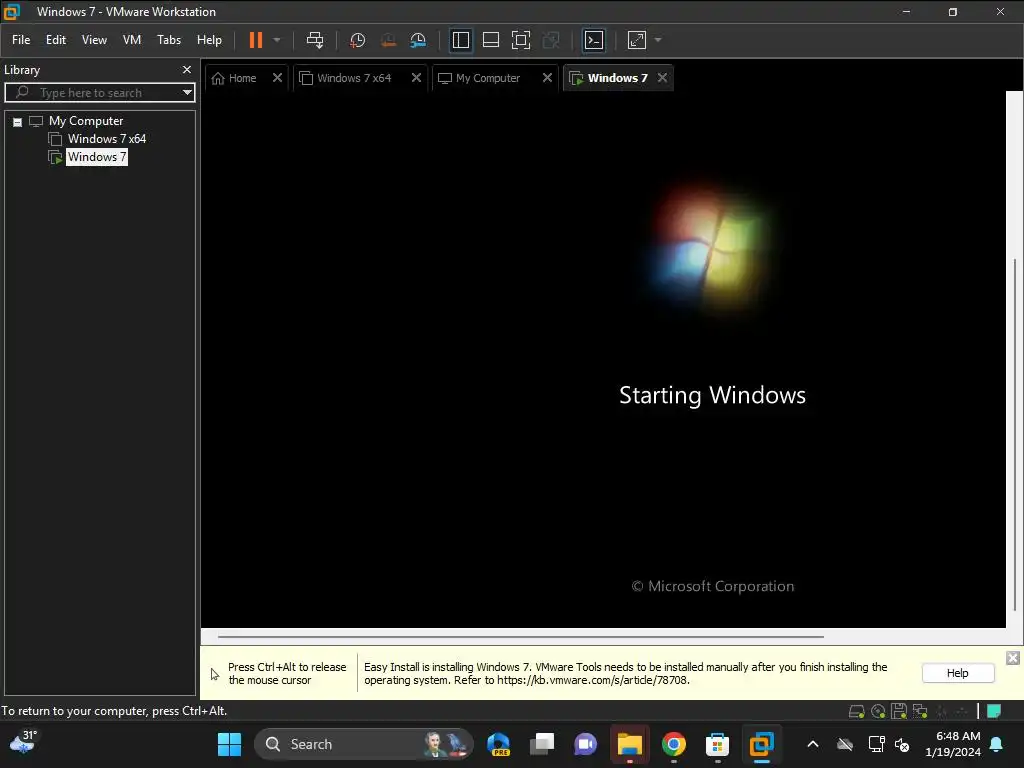Close the Library panel

tap(187, 69)
